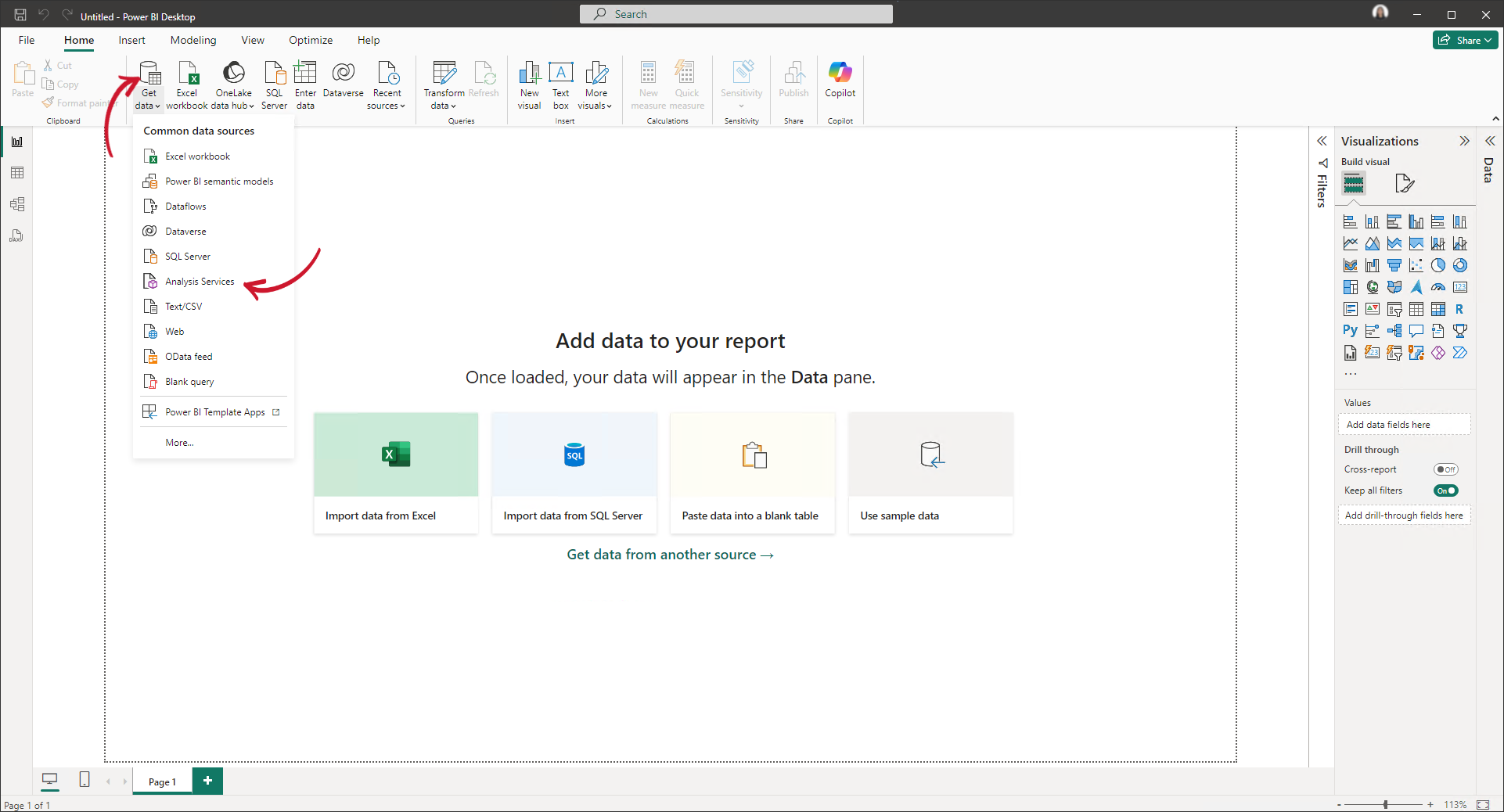The height and width of the screenshot is (812, 1504).
Task: Switch to the Modeling ribbon tab
Action: [x=192, y=40]
